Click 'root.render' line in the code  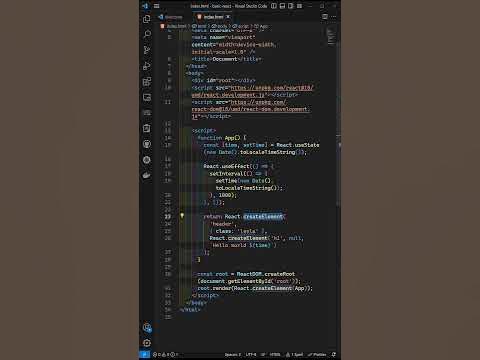point(255,288)
